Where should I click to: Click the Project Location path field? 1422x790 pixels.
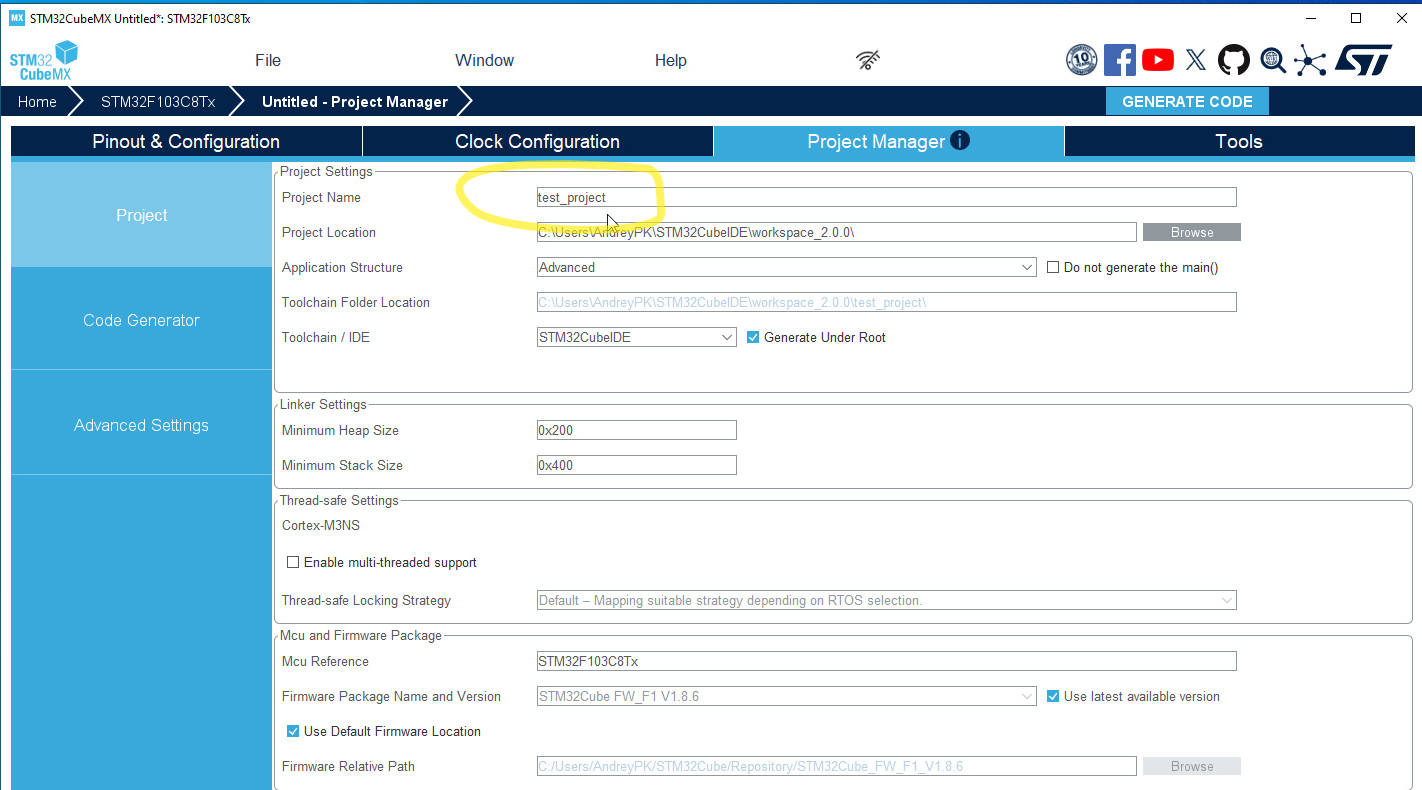pyautogui.click(x=837, y=232)
